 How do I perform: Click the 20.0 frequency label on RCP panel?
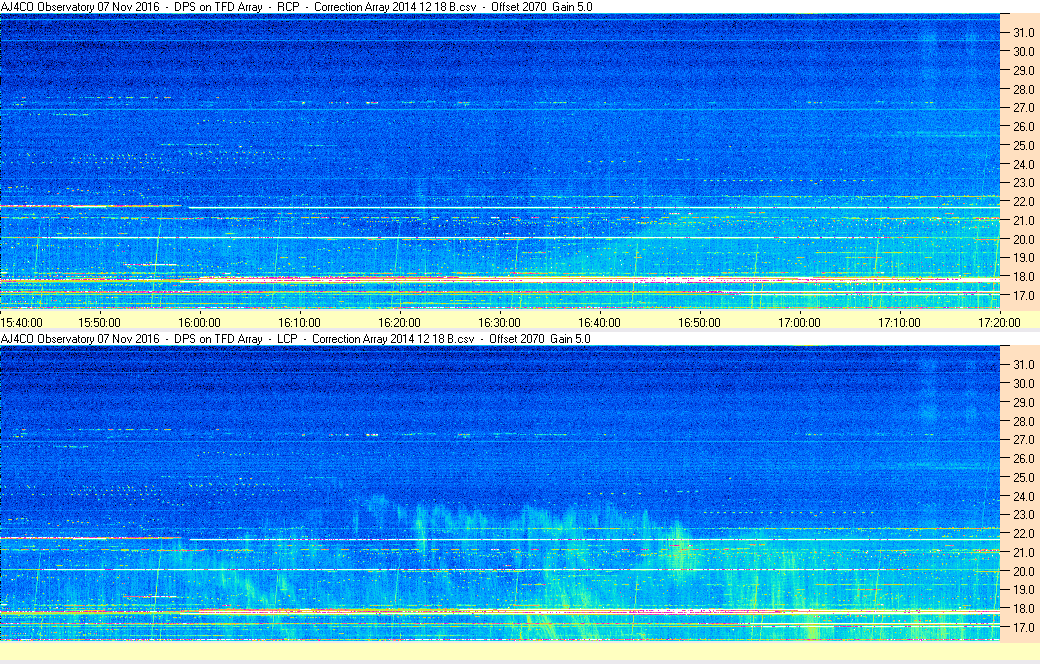(1023, 239)
